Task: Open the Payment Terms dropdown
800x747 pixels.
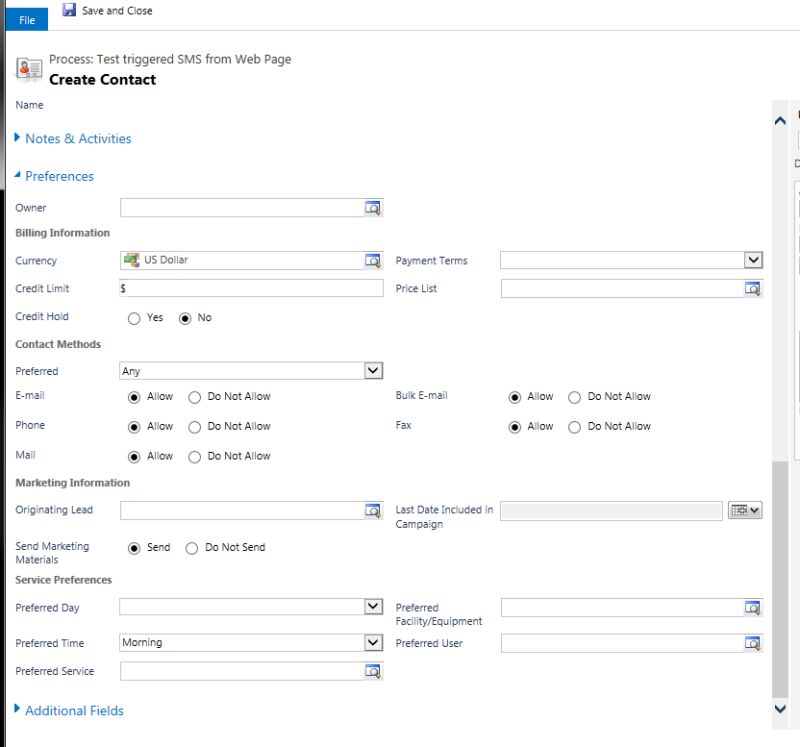Action: tap(753, 260)
